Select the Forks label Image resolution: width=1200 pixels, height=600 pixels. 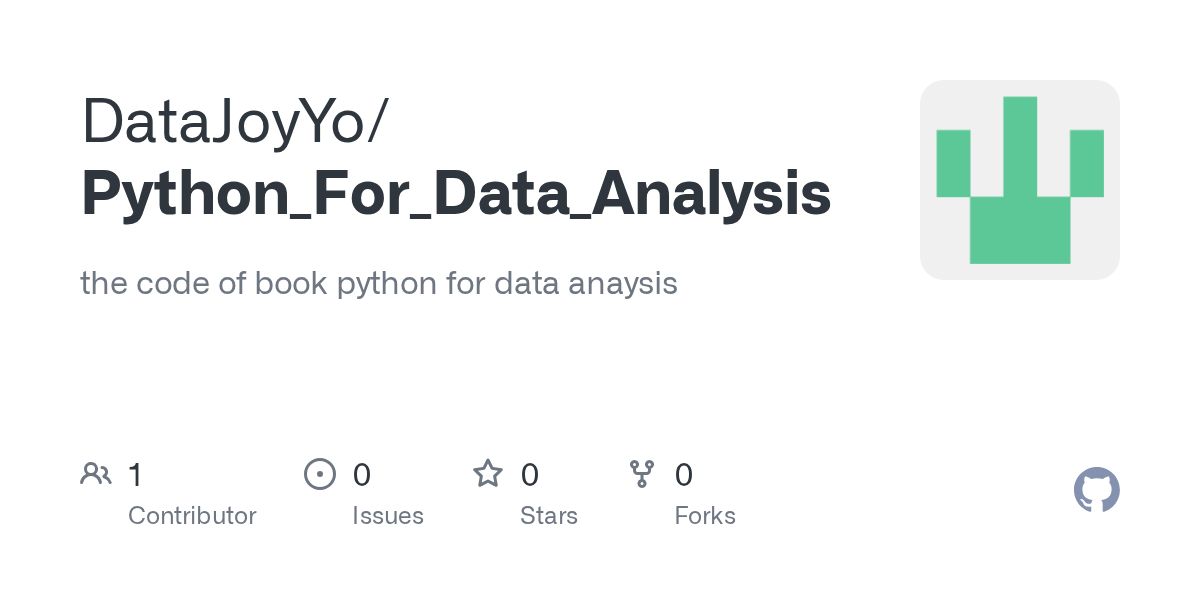(705, 516)
